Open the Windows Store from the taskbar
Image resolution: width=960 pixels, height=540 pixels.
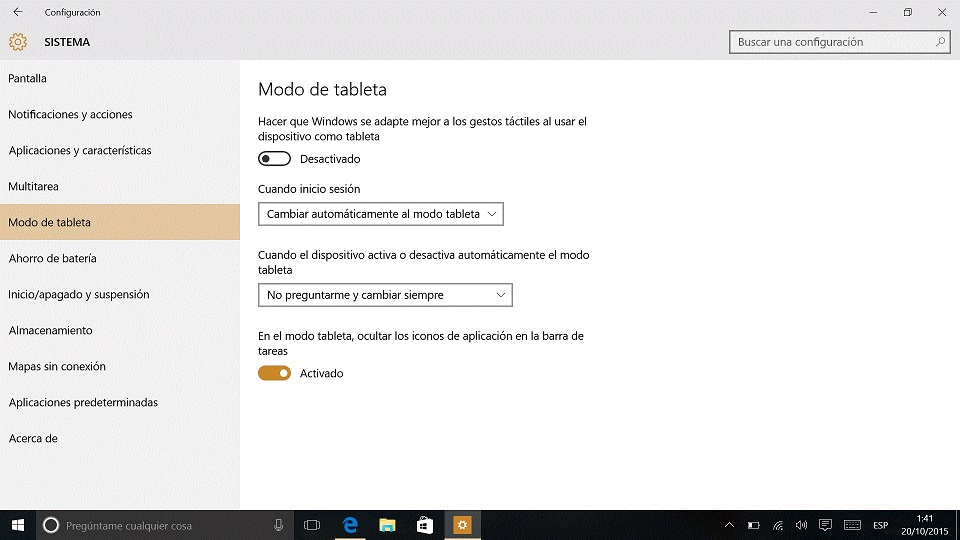tap(424, 525)
